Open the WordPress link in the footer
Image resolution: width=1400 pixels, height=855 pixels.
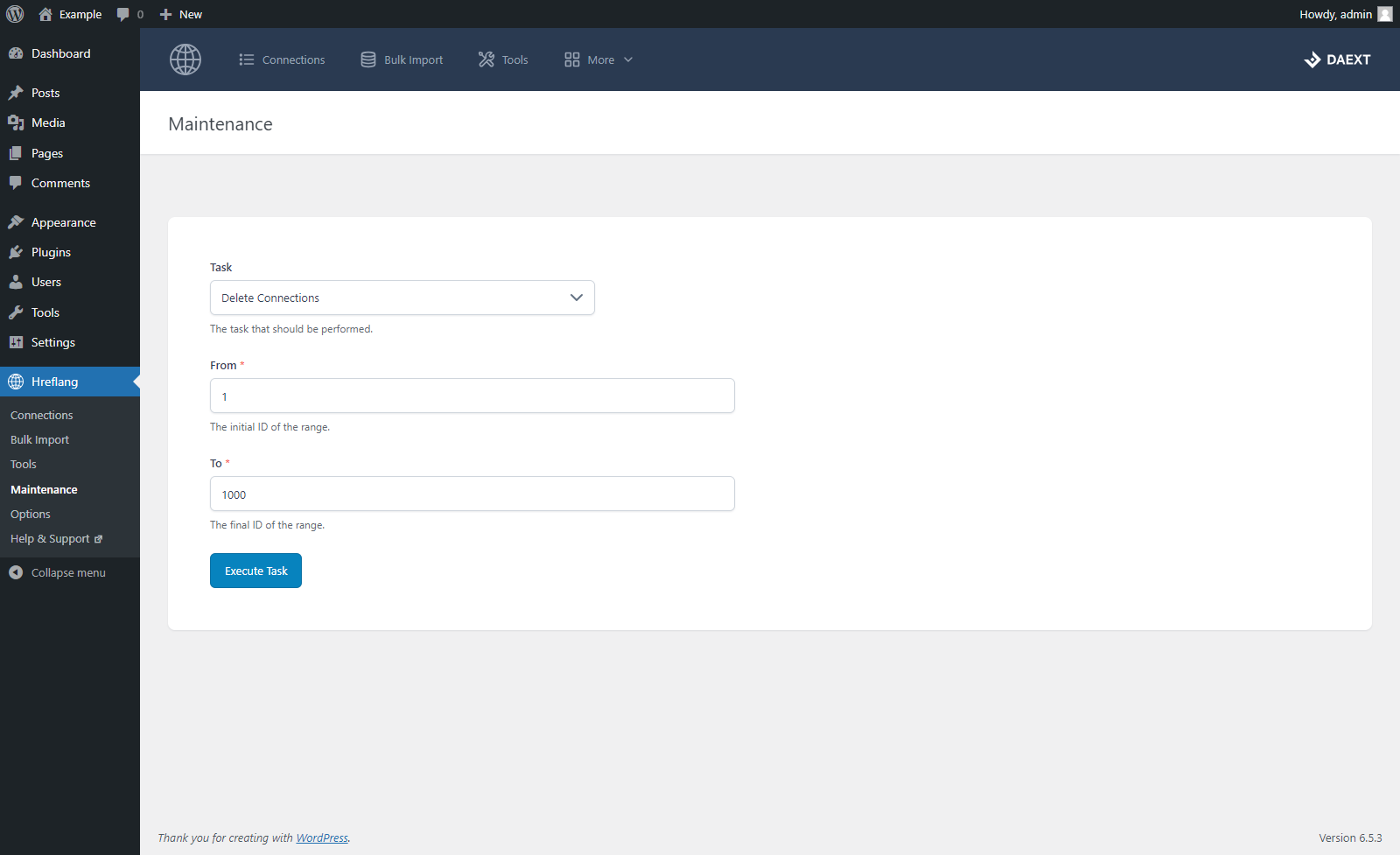click(322, 837)
